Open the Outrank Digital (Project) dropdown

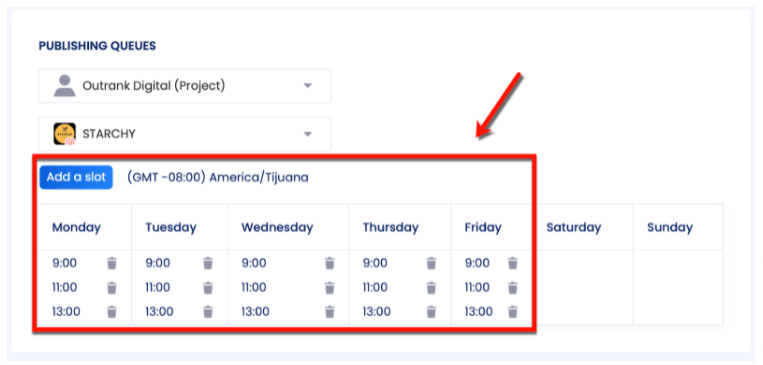[185, 86]
